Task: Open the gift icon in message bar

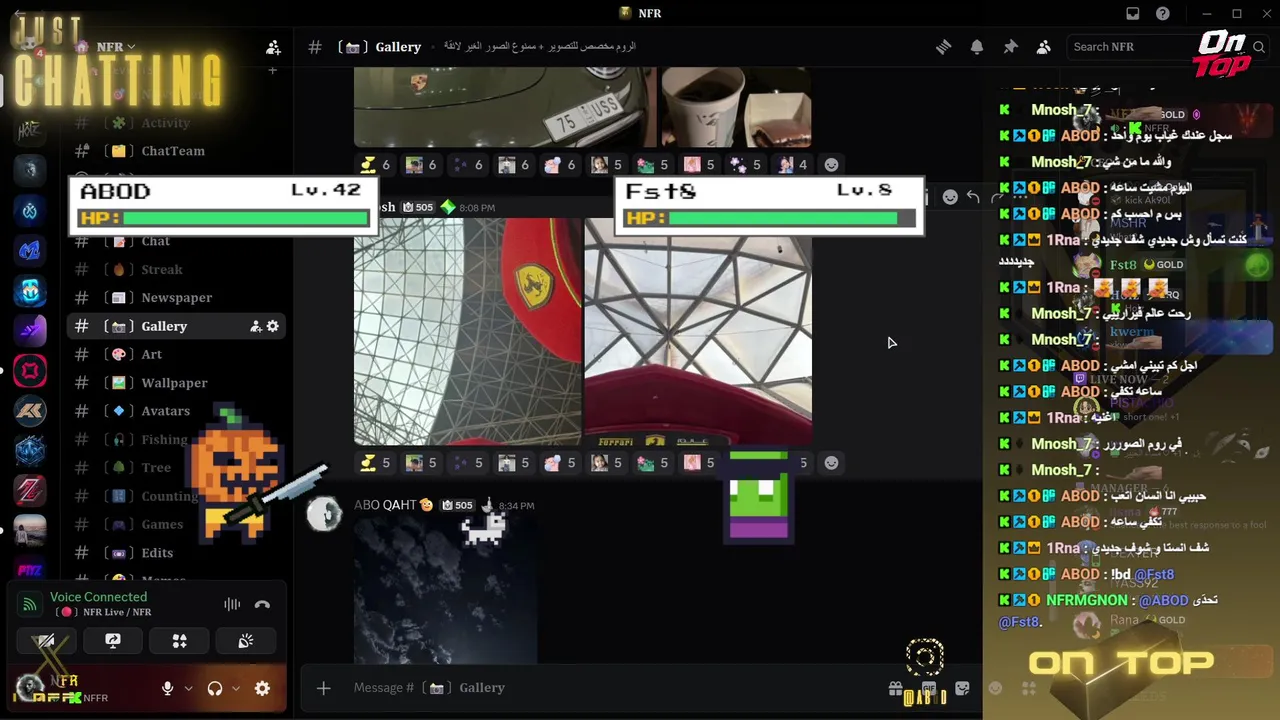Action: click(x=895, y=688)
